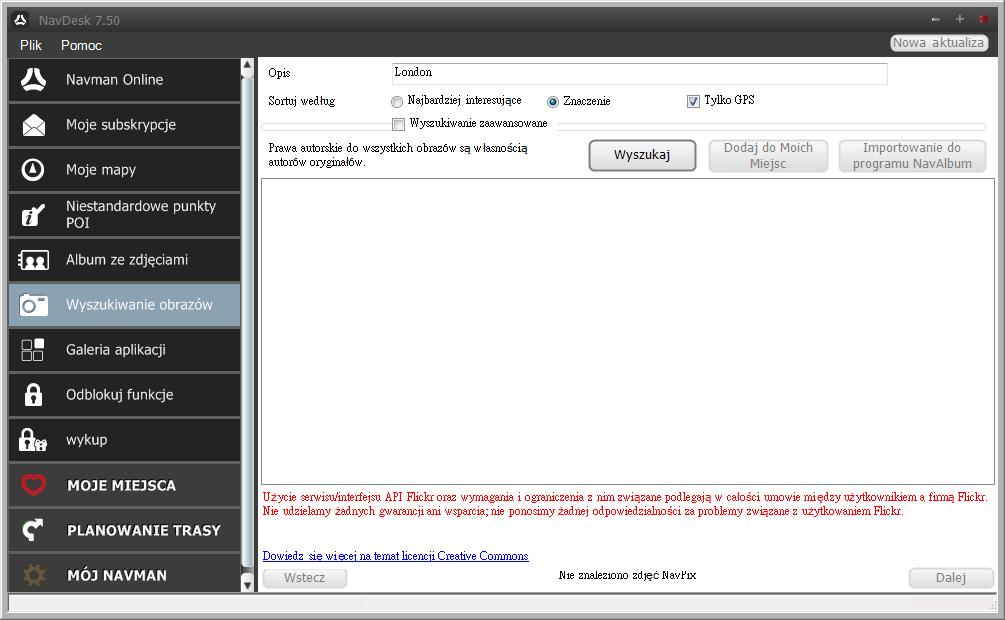Click the Nowa aktualiza button
The image size is (1005, 620).
click(938, 43)
